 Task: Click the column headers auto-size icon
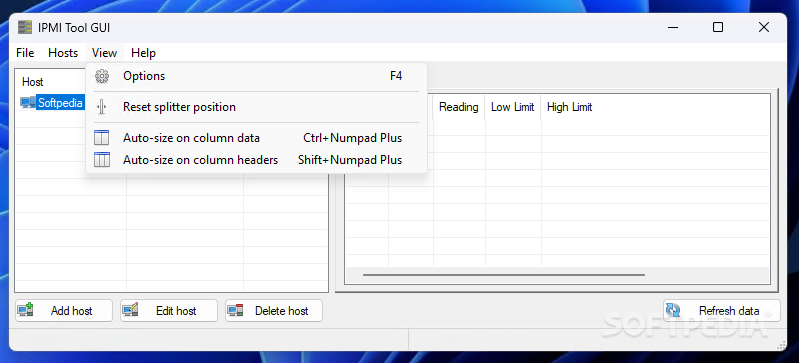pyautogui.click(x=102, y=160)
